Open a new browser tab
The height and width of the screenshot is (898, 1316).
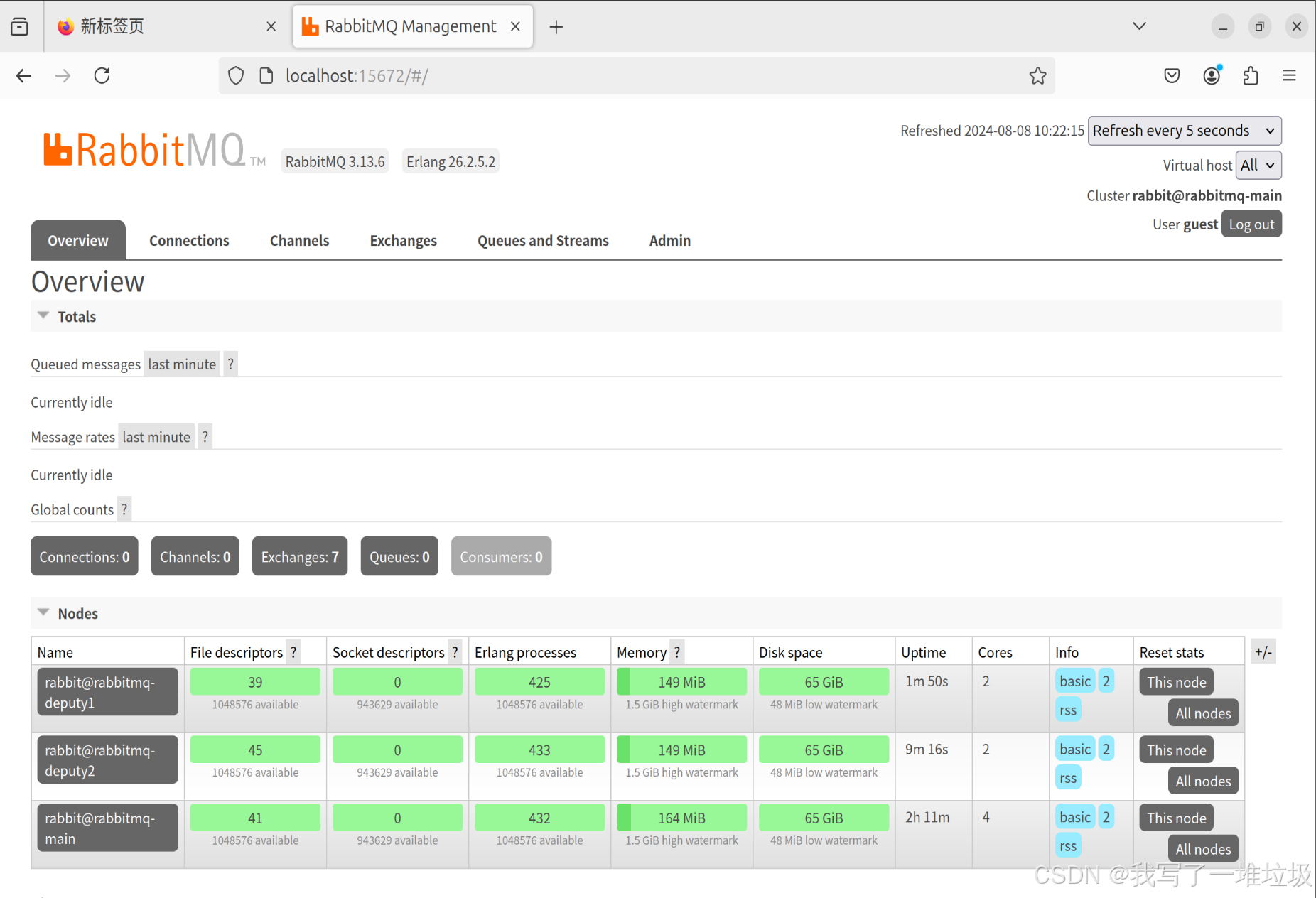556,27
